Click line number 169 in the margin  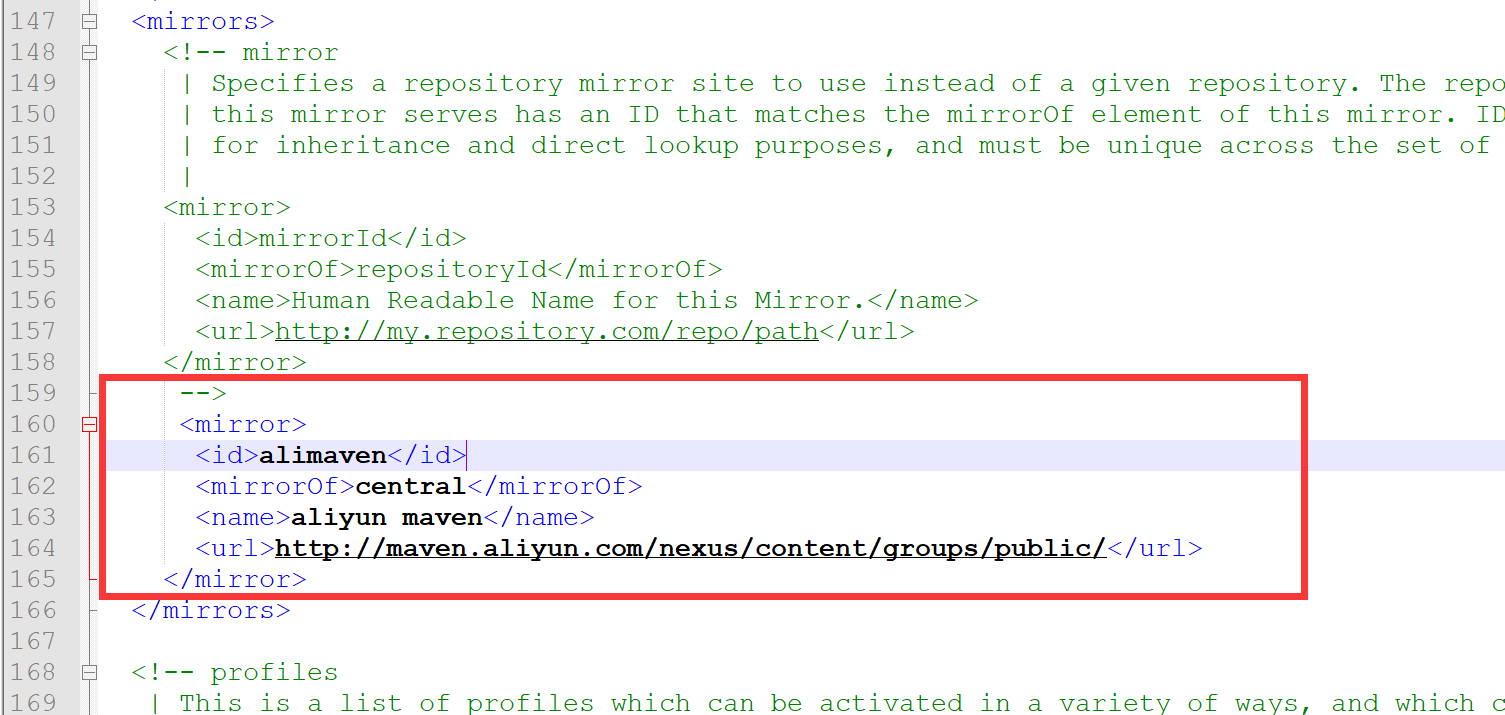(33, 703)
